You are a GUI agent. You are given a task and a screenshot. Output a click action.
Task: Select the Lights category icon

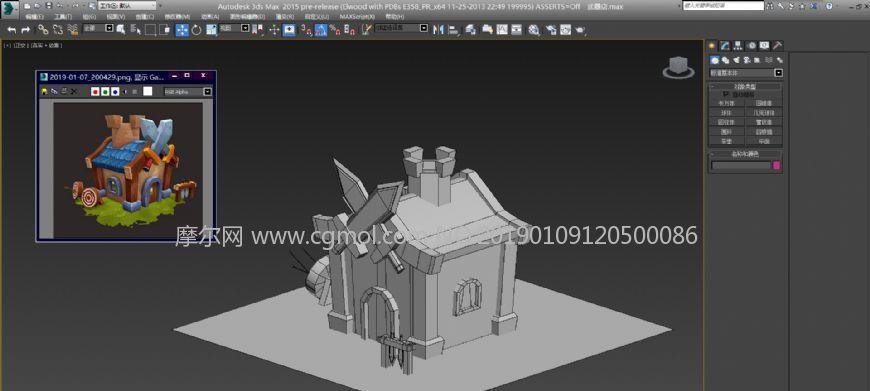tap(736, 60)
